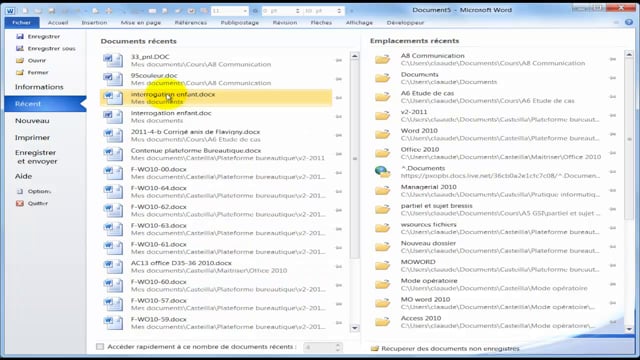Pin interrogation enfant.doc to the list
This screenshot has height=360, width=640.
click(x=339, y=117)
